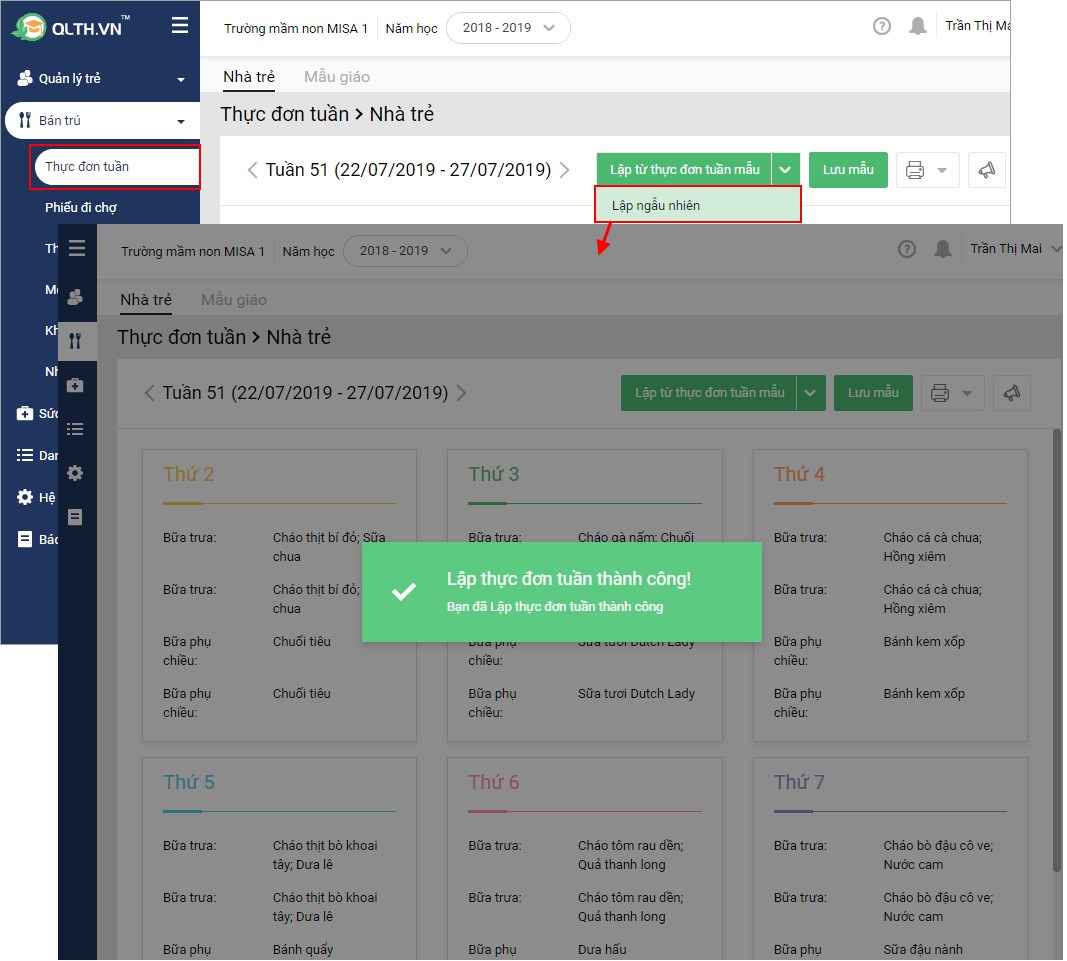The width and height of the screenshot is (1067, 961).
Task: Select Mẫu giáo tab in front window
Action: pyautogui.click(x=234, y=300)
